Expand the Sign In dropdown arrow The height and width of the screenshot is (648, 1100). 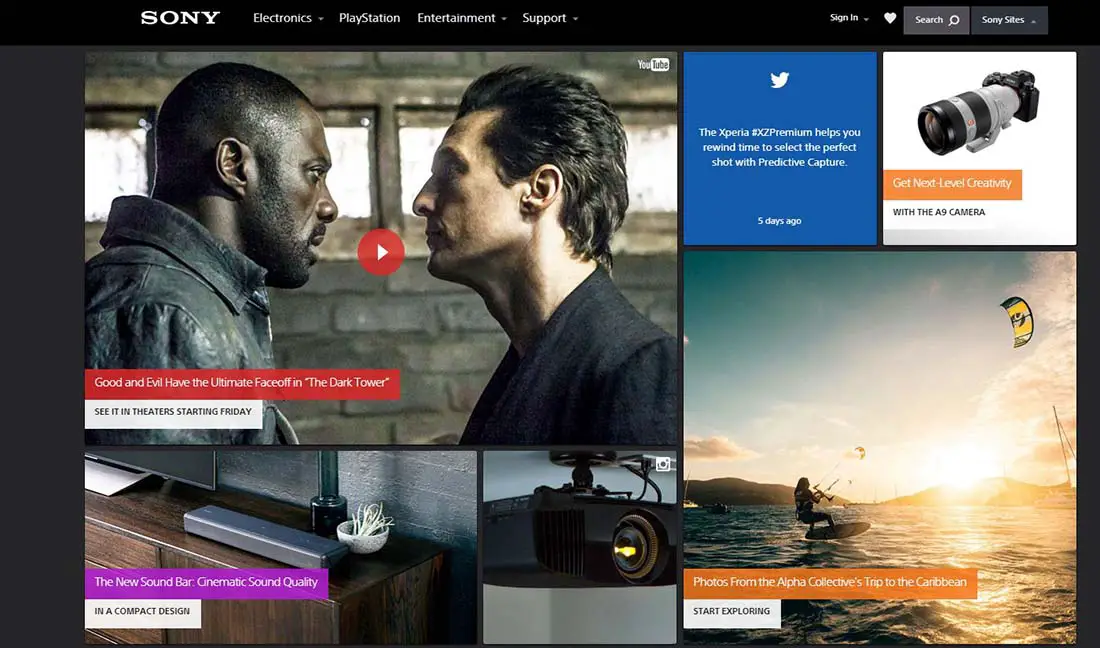coord(866,19)
